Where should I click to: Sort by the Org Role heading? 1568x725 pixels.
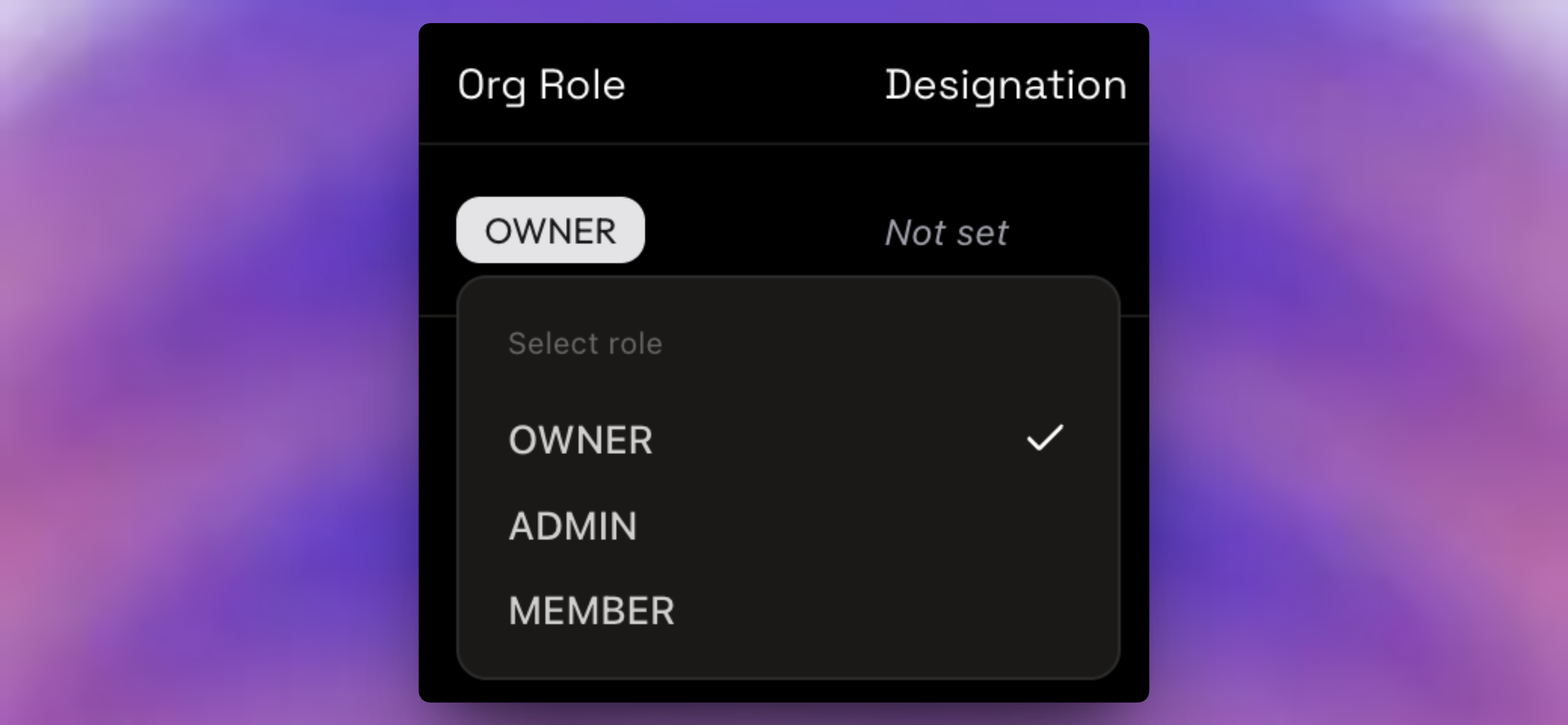pos(541,85)
